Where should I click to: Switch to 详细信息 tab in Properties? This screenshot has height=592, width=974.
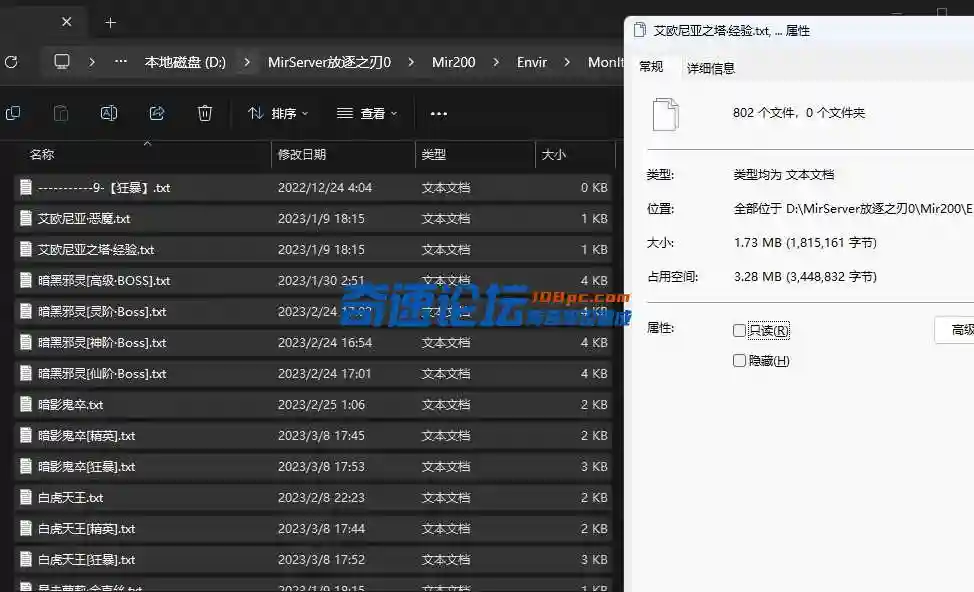711,68
